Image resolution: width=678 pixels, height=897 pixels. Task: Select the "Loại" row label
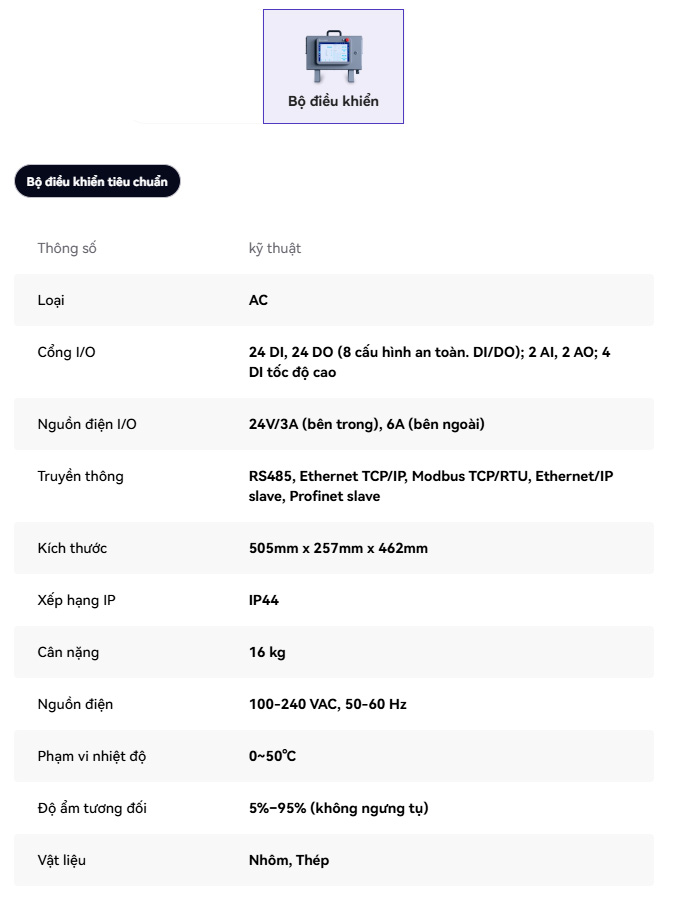(x=52, y=300)
